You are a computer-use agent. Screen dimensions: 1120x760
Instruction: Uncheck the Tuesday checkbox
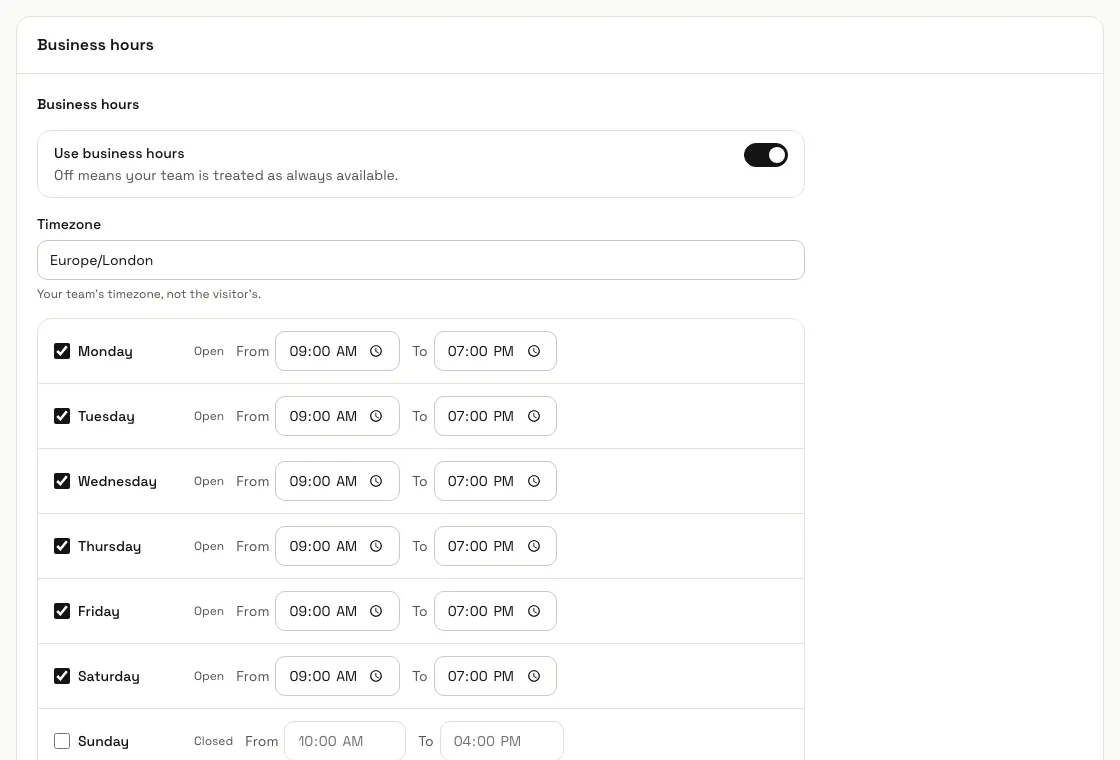point(62,416)
